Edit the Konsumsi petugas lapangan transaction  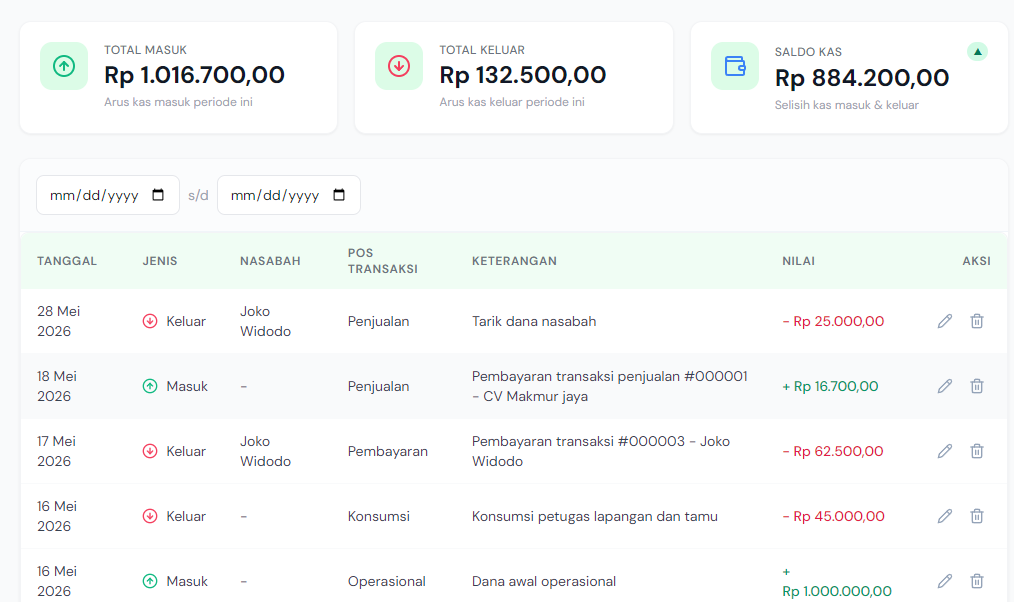coord(945,516)
